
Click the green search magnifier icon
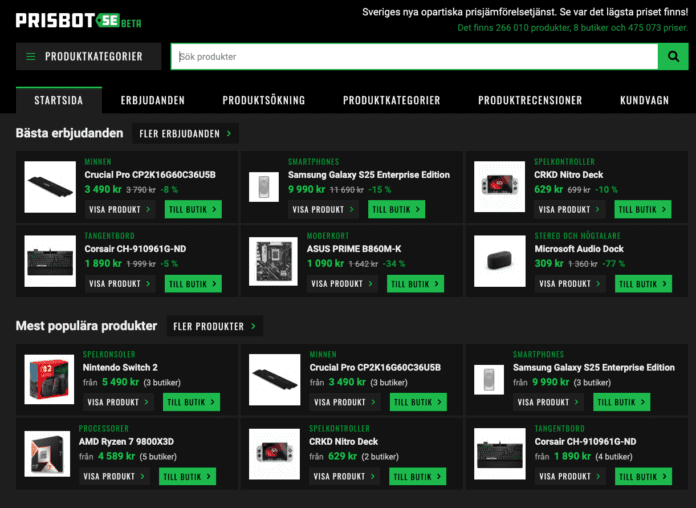tap(673, 56)
